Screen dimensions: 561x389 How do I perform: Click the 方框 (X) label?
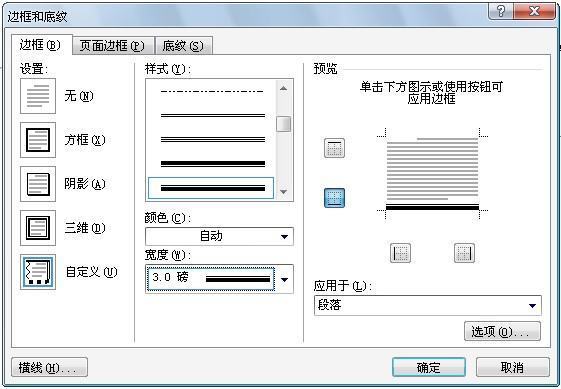85,140
